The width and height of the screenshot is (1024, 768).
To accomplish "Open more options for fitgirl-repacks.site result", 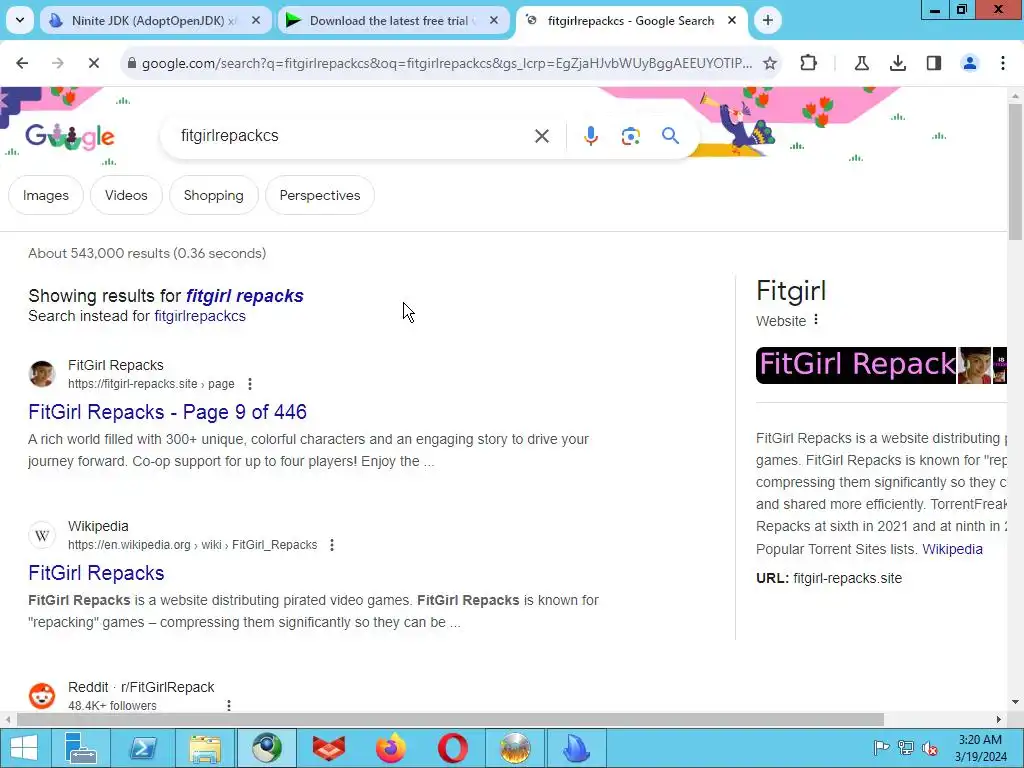I will click(x=249, y=384).
